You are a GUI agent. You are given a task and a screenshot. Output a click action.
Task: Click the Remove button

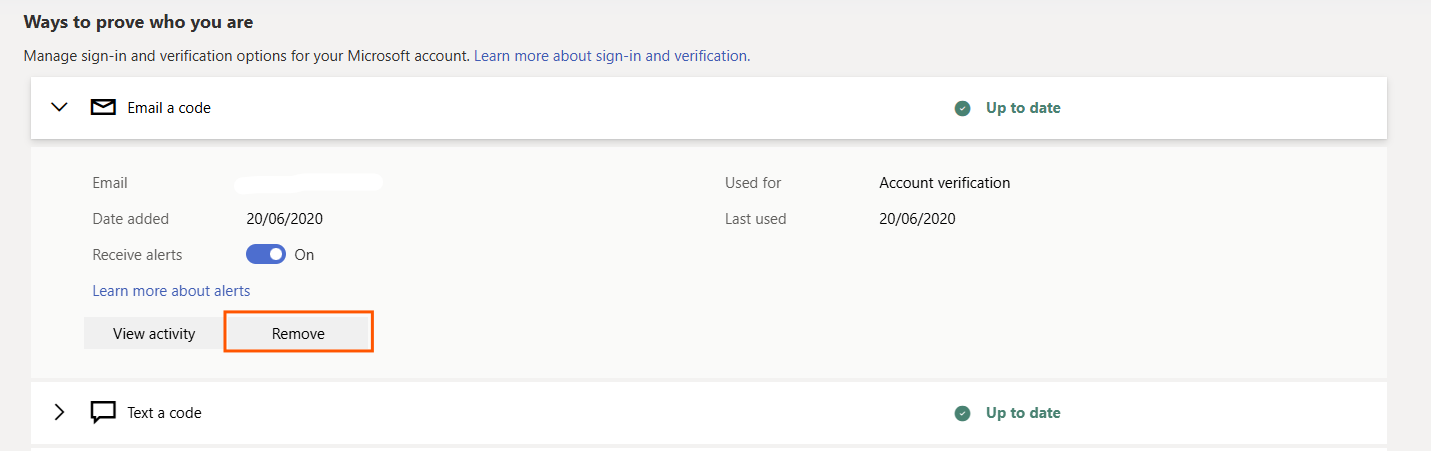pyautogui.click(x=298, y=333)
